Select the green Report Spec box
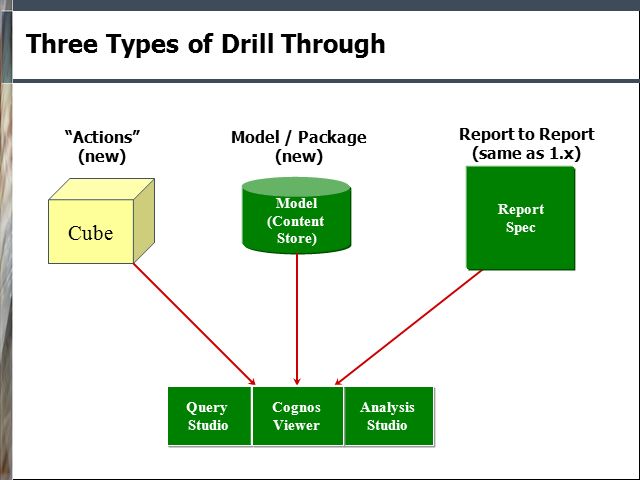The height and width of the screenshot is (480, 640). (x=521, y=218)
